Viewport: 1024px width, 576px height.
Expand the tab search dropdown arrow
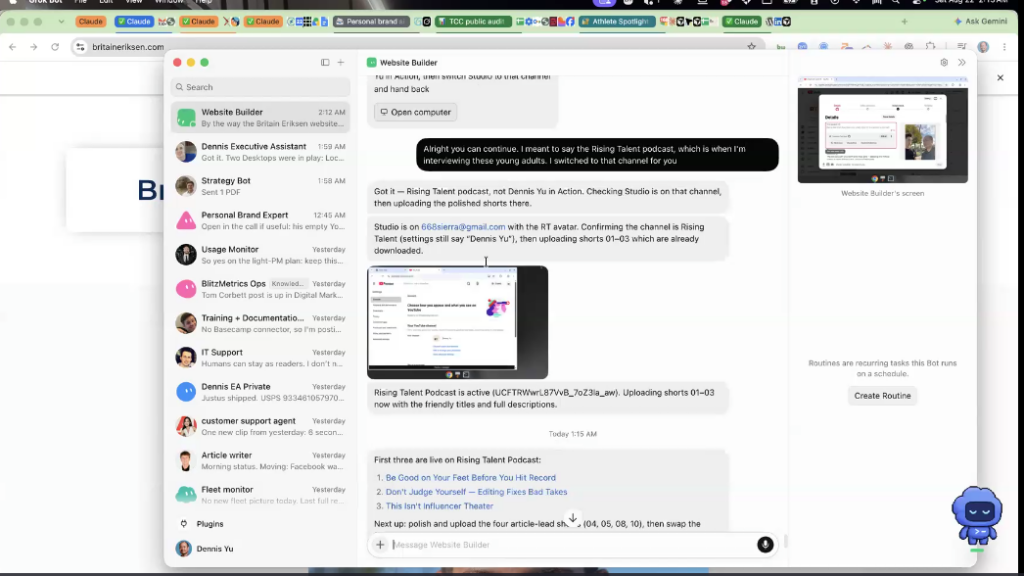pos(61,22)
